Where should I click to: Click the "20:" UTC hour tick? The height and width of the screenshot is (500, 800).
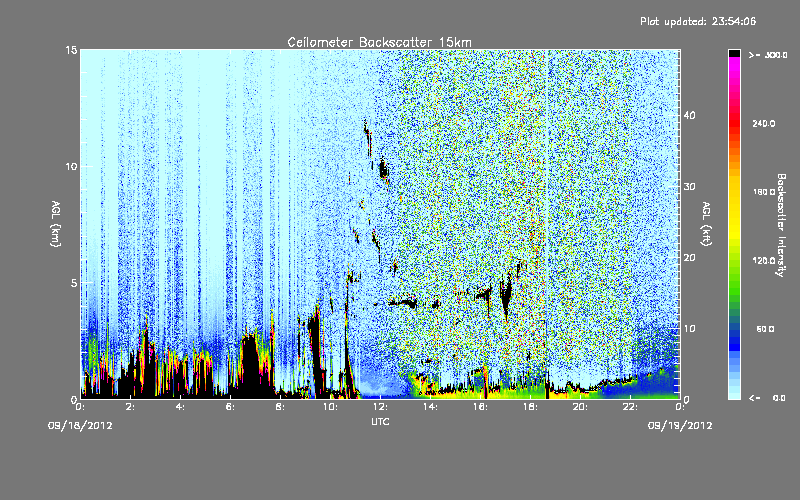point(580,407)
